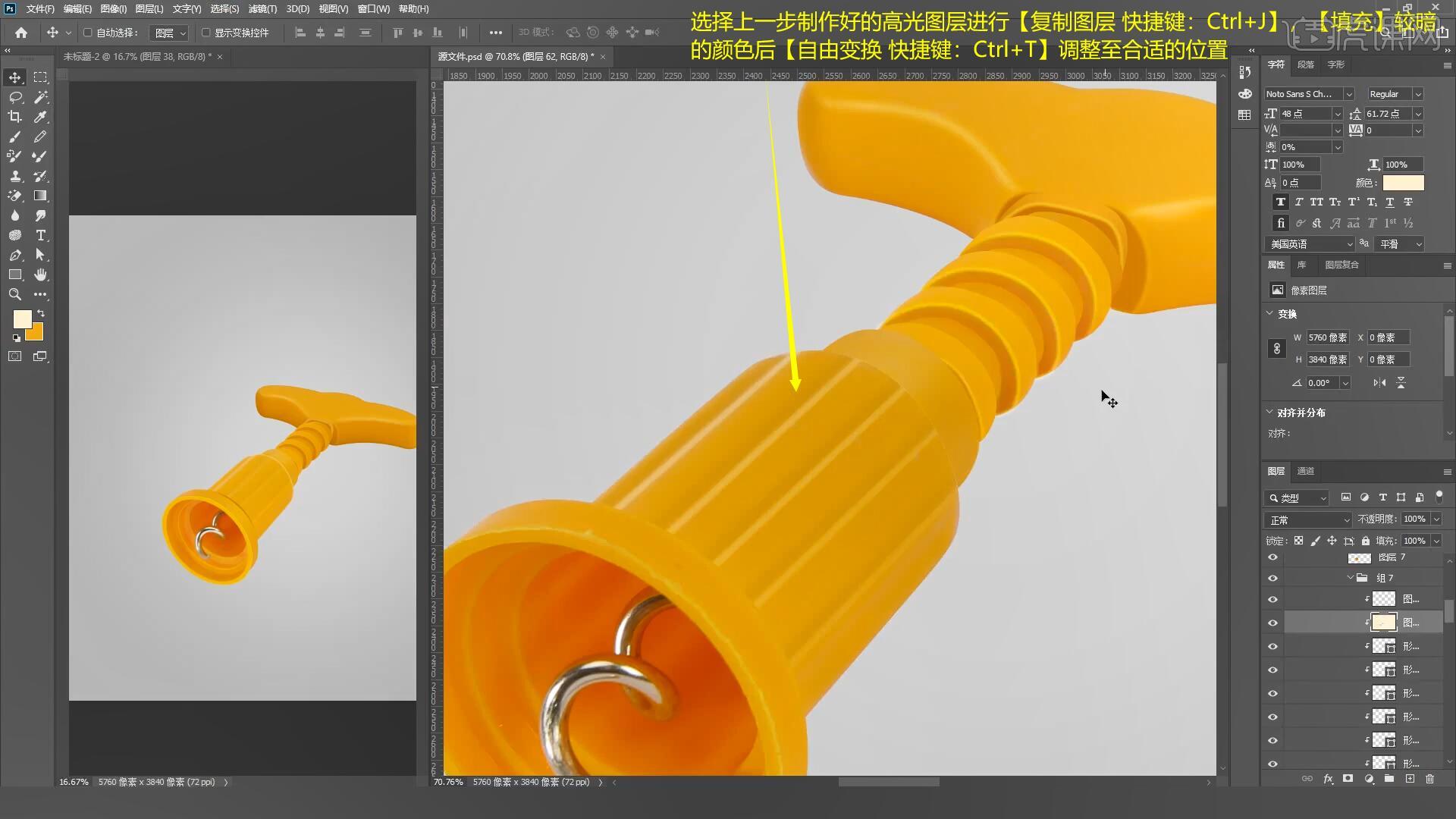Switch to the 通道 tab
This screenshot has height=819, width=1456.
tap(1305, 471)
